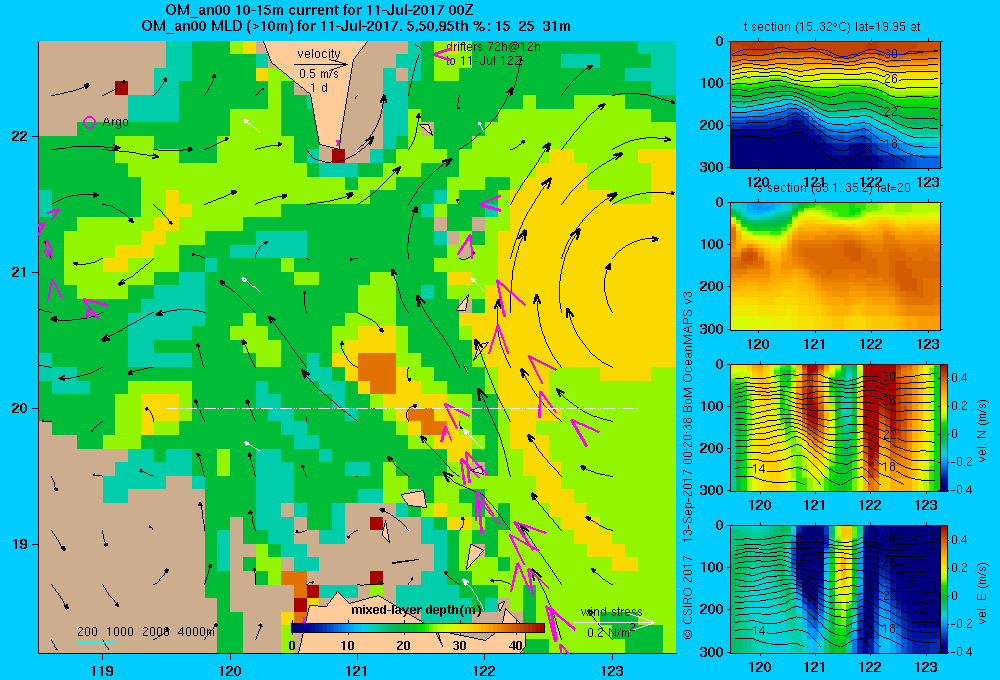The width and height of the screenshot is (1000, 680).
Task: Click the main map latitude label 19
Action: click(x=20, y=544)
